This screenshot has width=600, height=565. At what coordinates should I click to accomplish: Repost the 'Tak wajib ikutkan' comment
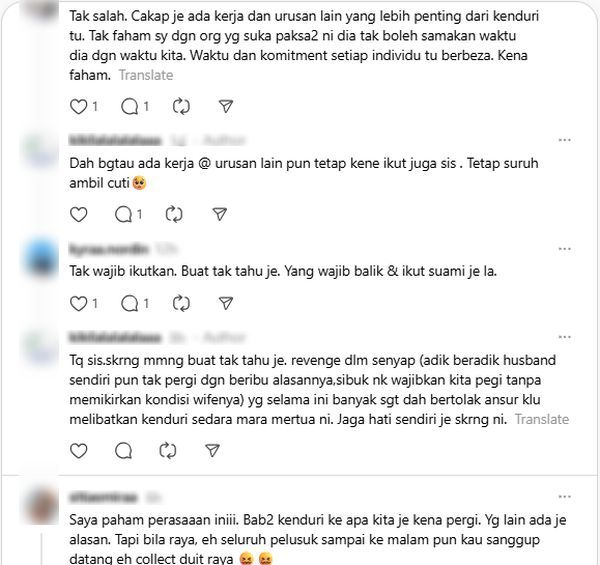point(181,304)
